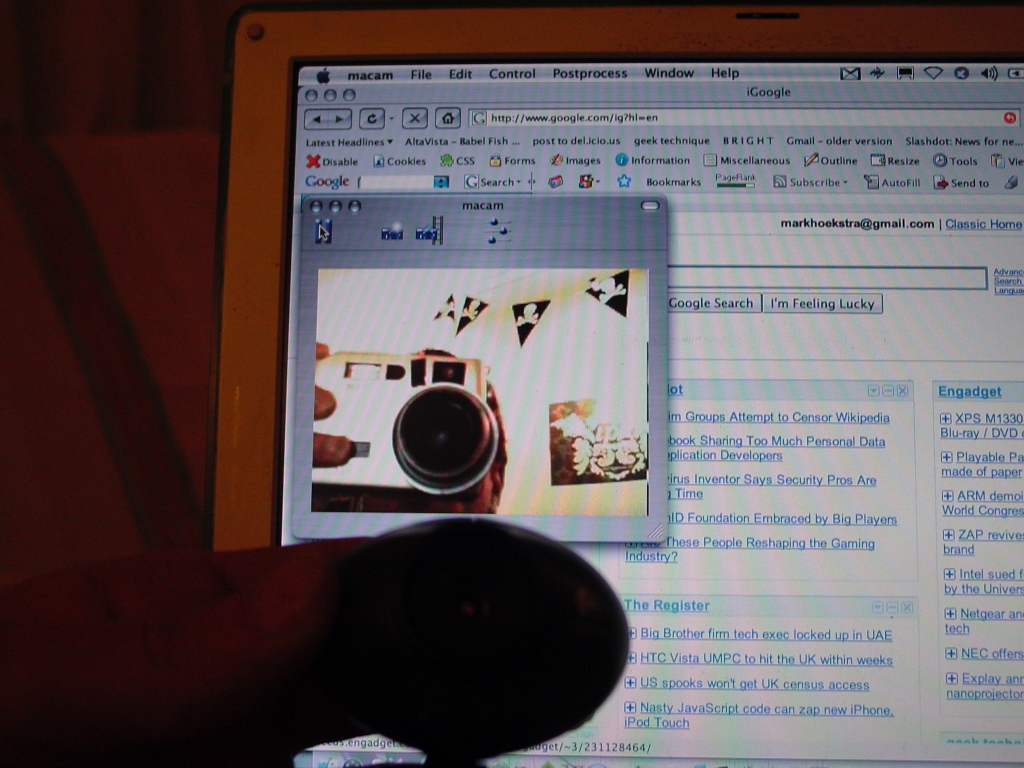Click the Tools web developer toolbar item
This screenshot has height=768, width=1024.
click(955, 161)
